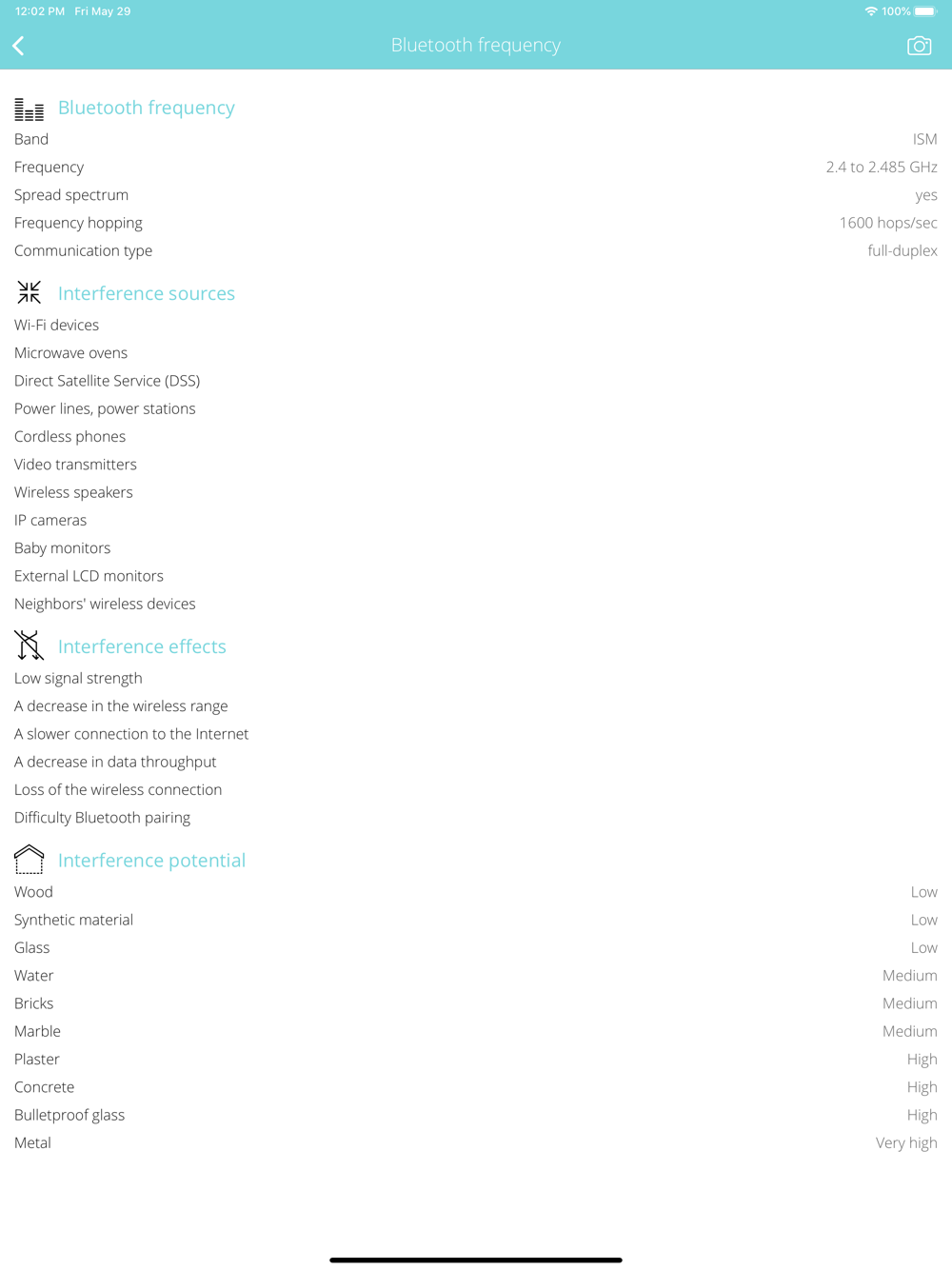Select the Communication type full-duplex row

(476, 250)
